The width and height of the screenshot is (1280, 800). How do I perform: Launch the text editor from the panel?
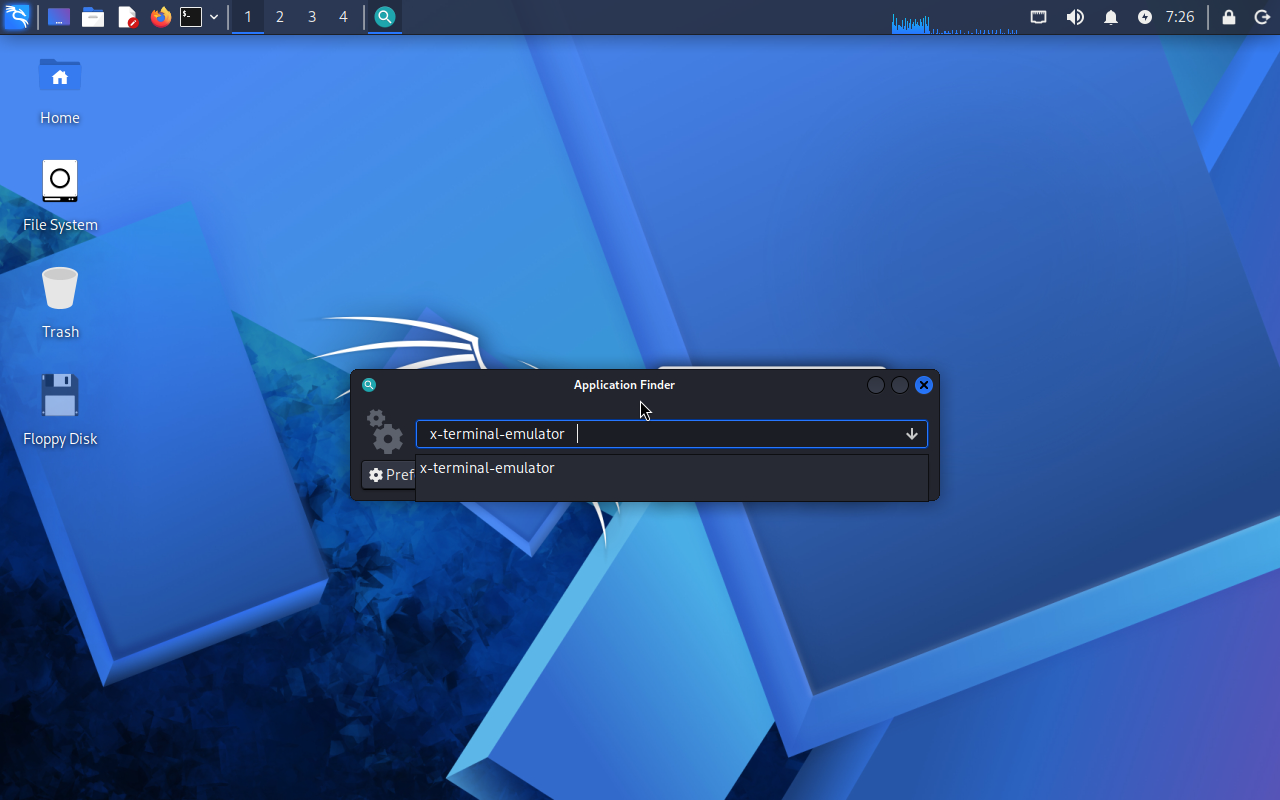pos(127,17)
